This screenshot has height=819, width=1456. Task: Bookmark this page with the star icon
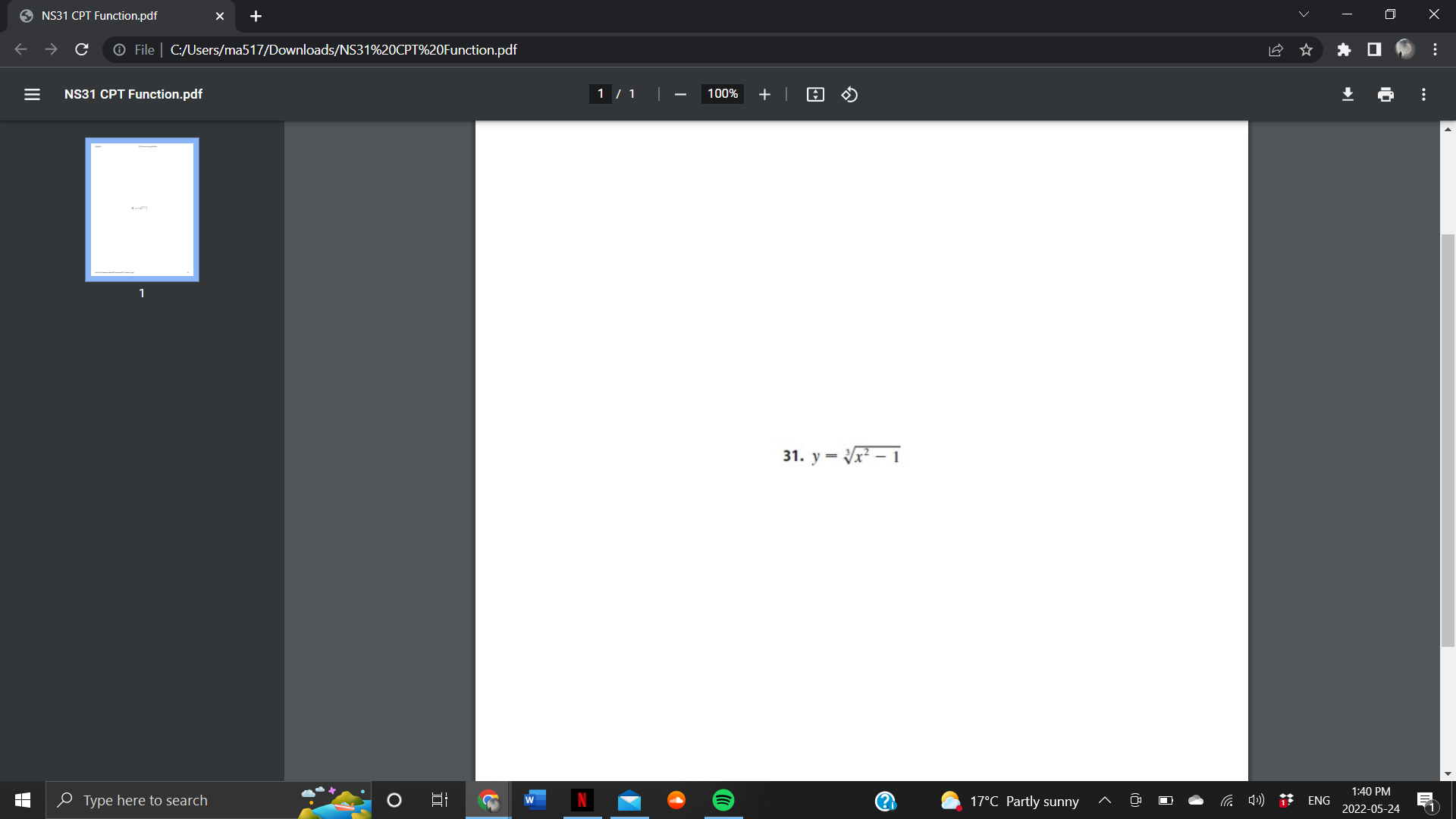tap(1307, 49)
